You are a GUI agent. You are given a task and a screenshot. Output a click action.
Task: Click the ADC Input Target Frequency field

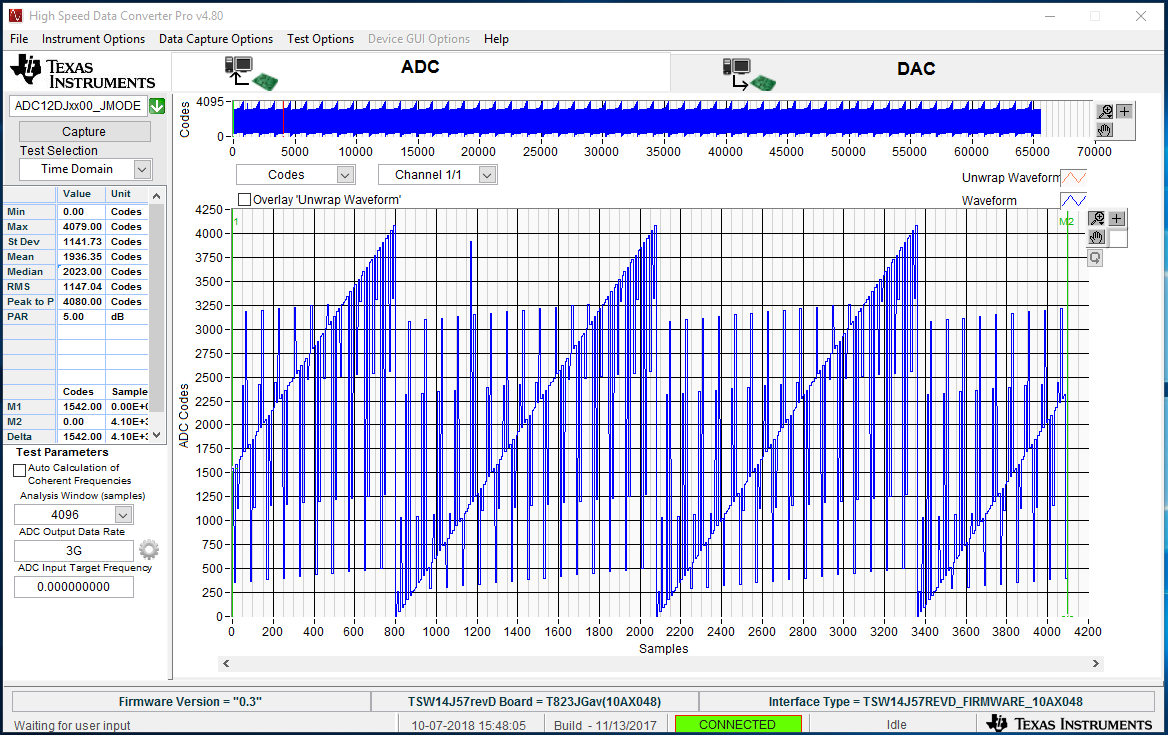[x=74, y=587]
